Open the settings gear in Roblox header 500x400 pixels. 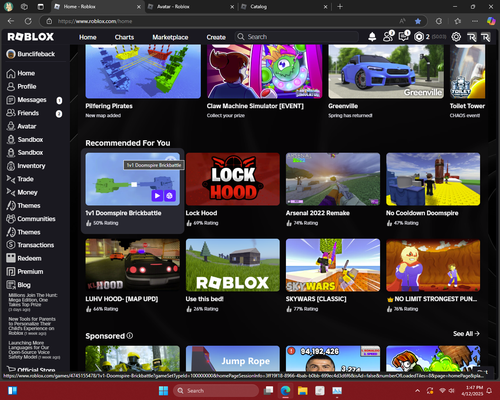(456, 37)
